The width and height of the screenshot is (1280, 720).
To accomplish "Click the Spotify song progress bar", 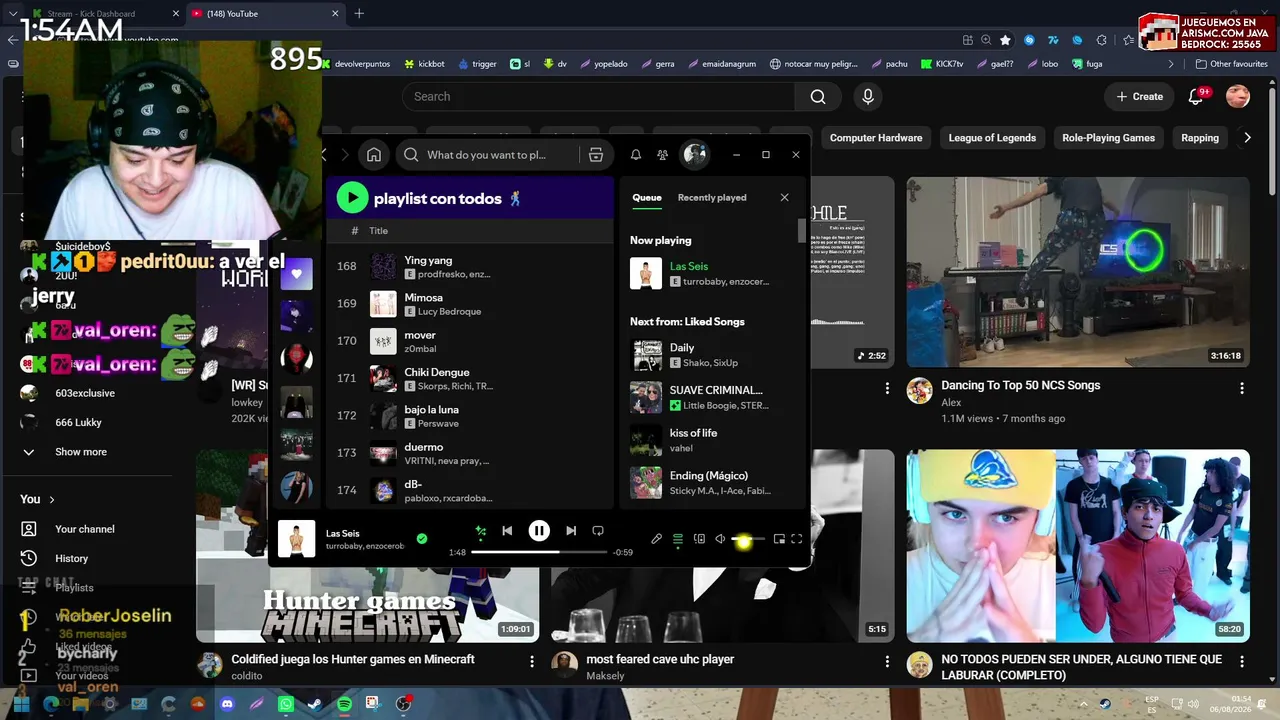I will (539, 552).
